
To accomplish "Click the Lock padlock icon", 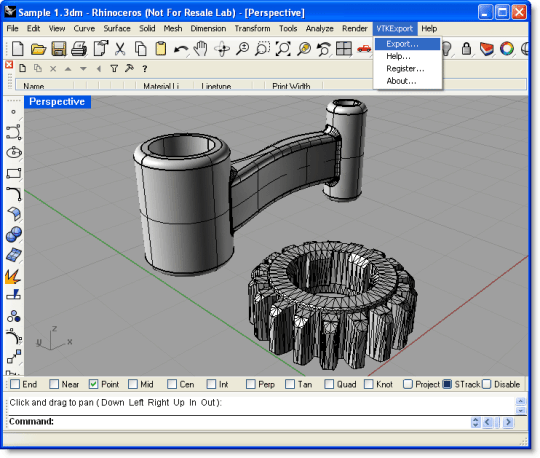I will tap(466, 49).
